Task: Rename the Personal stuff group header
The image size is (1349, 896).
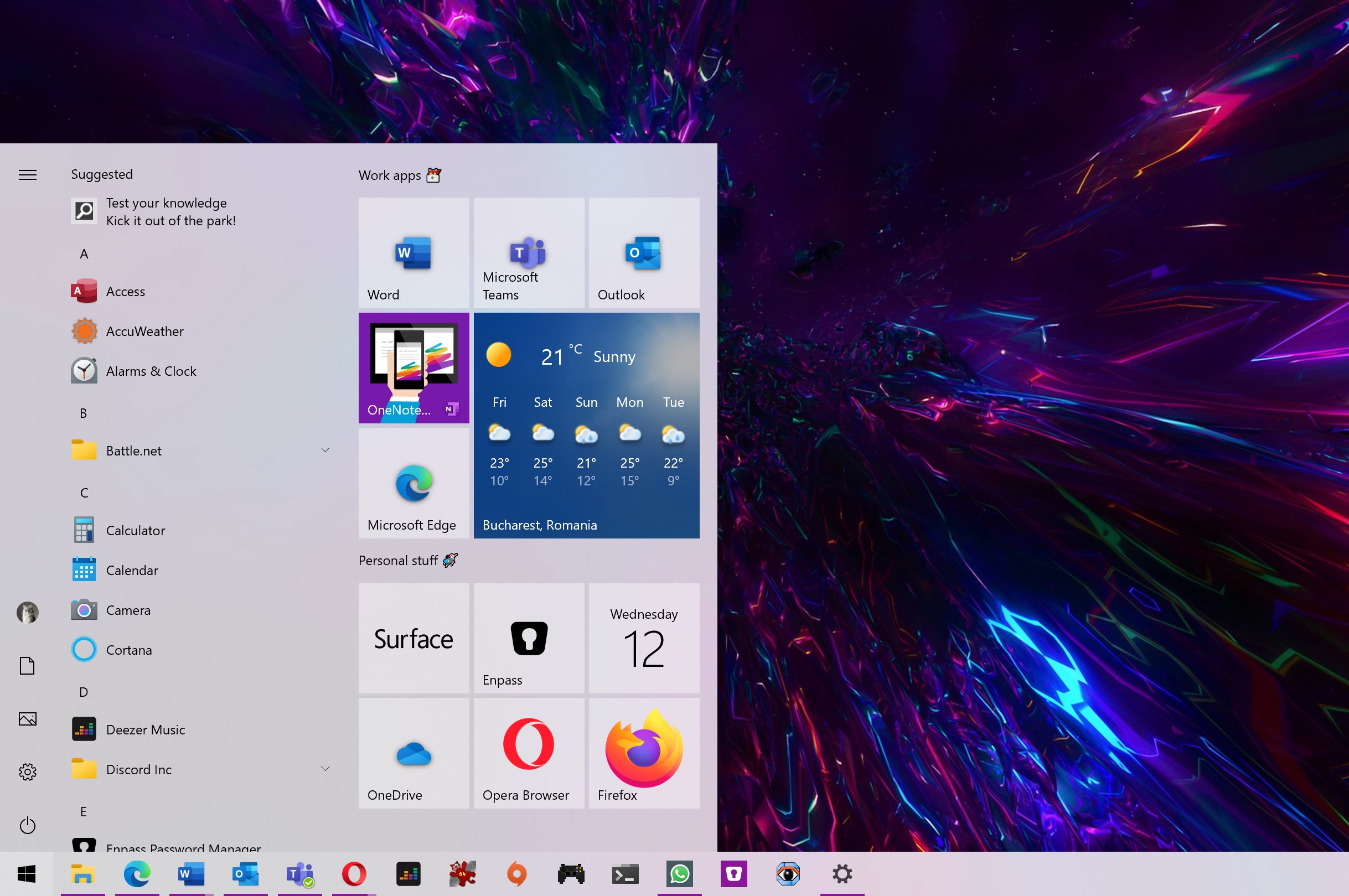Action: click(x=408, y=561)
